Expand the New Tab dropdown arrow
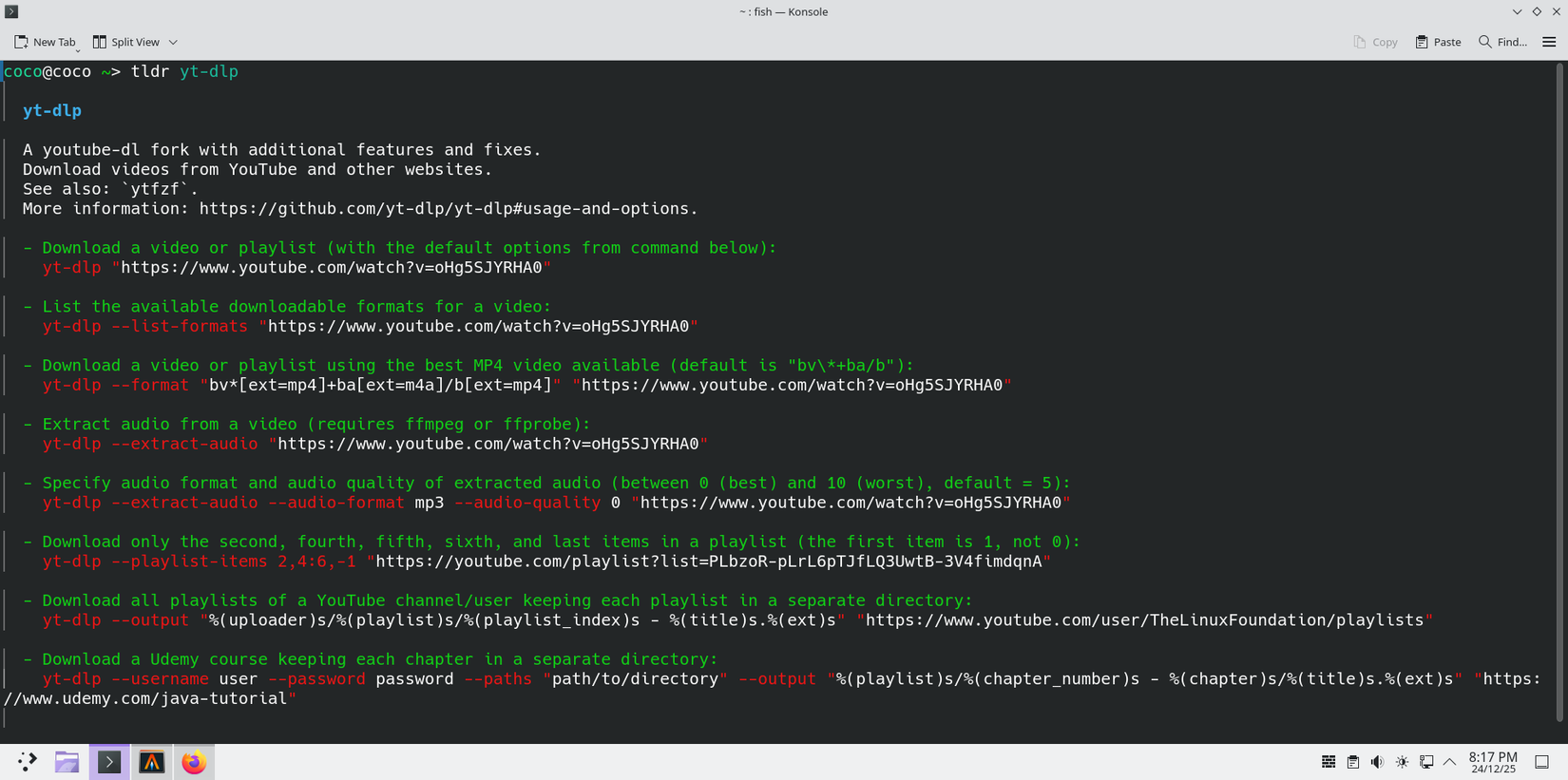The image size is (1568, 780). [78, 48]
